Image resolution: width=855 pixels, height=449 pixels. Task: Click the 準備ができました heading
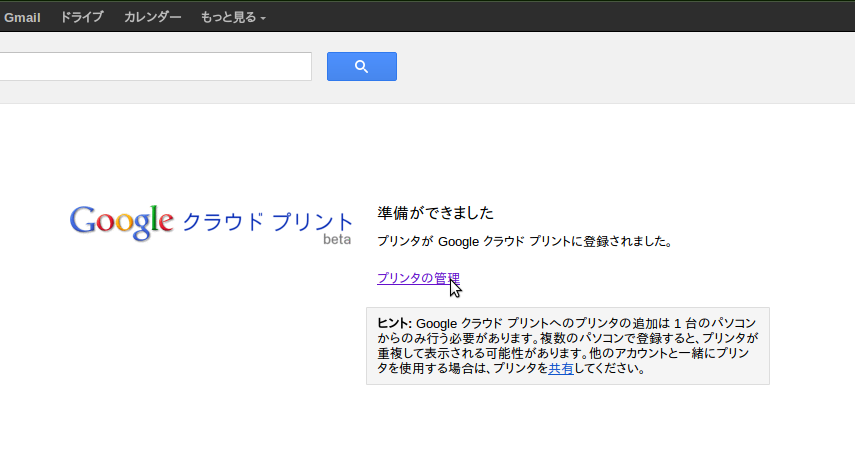435,213
